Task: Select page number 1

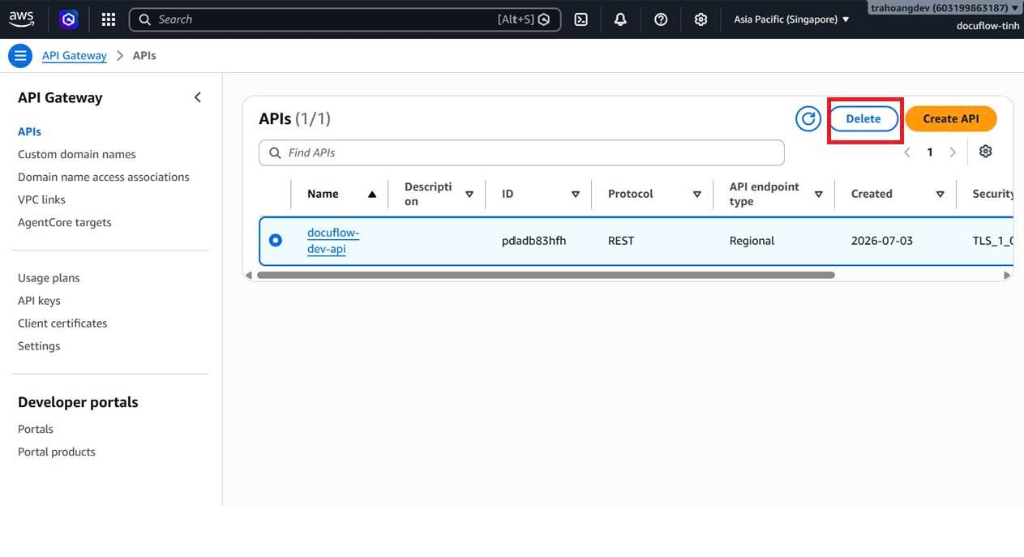Action: click(x=930, y=153)
